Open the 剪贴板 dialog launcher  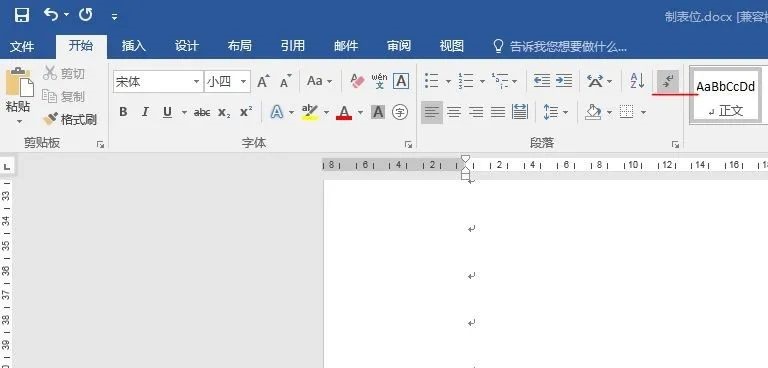100,145
